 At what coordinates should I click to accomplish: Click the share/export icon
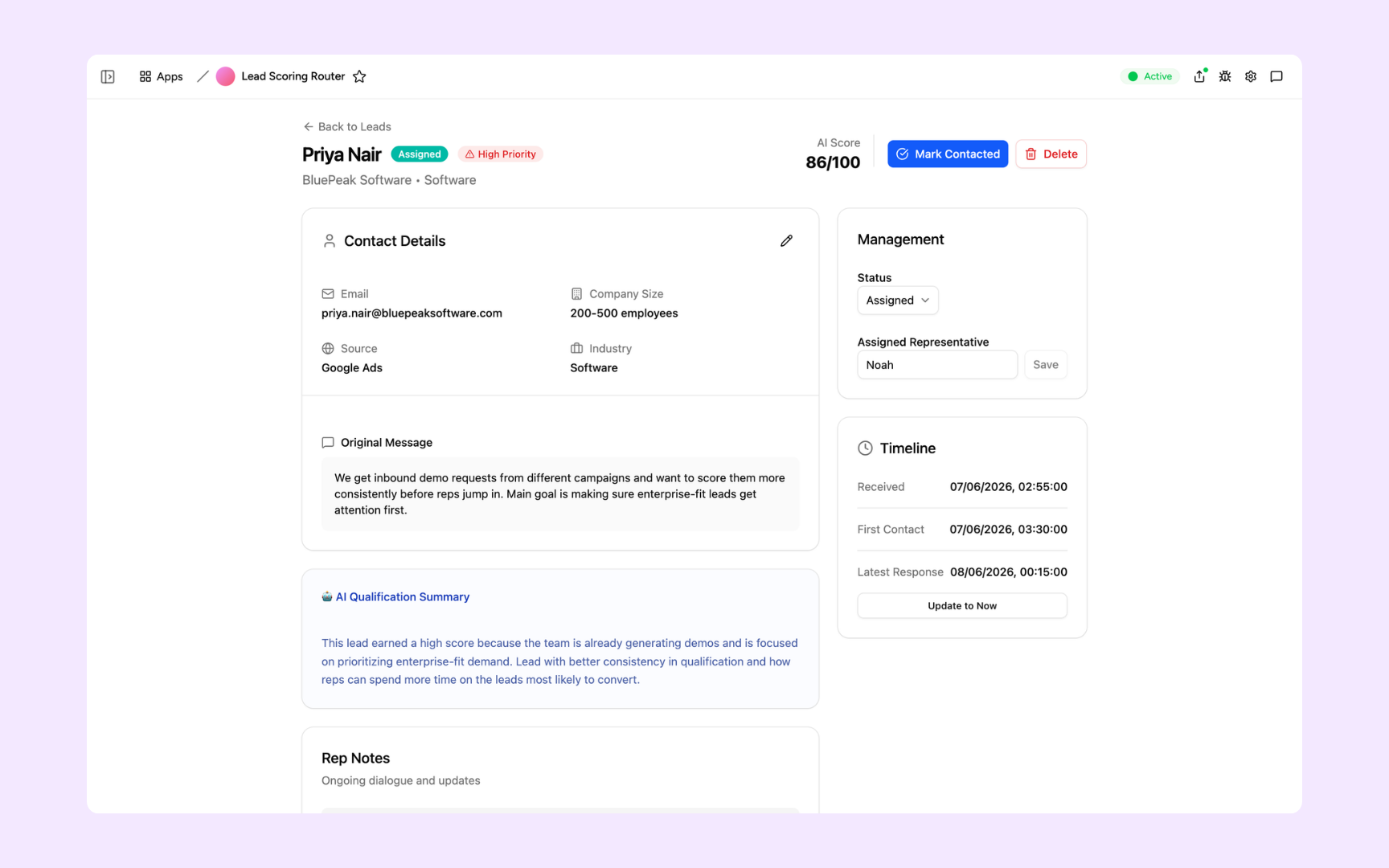[1199, 76]
